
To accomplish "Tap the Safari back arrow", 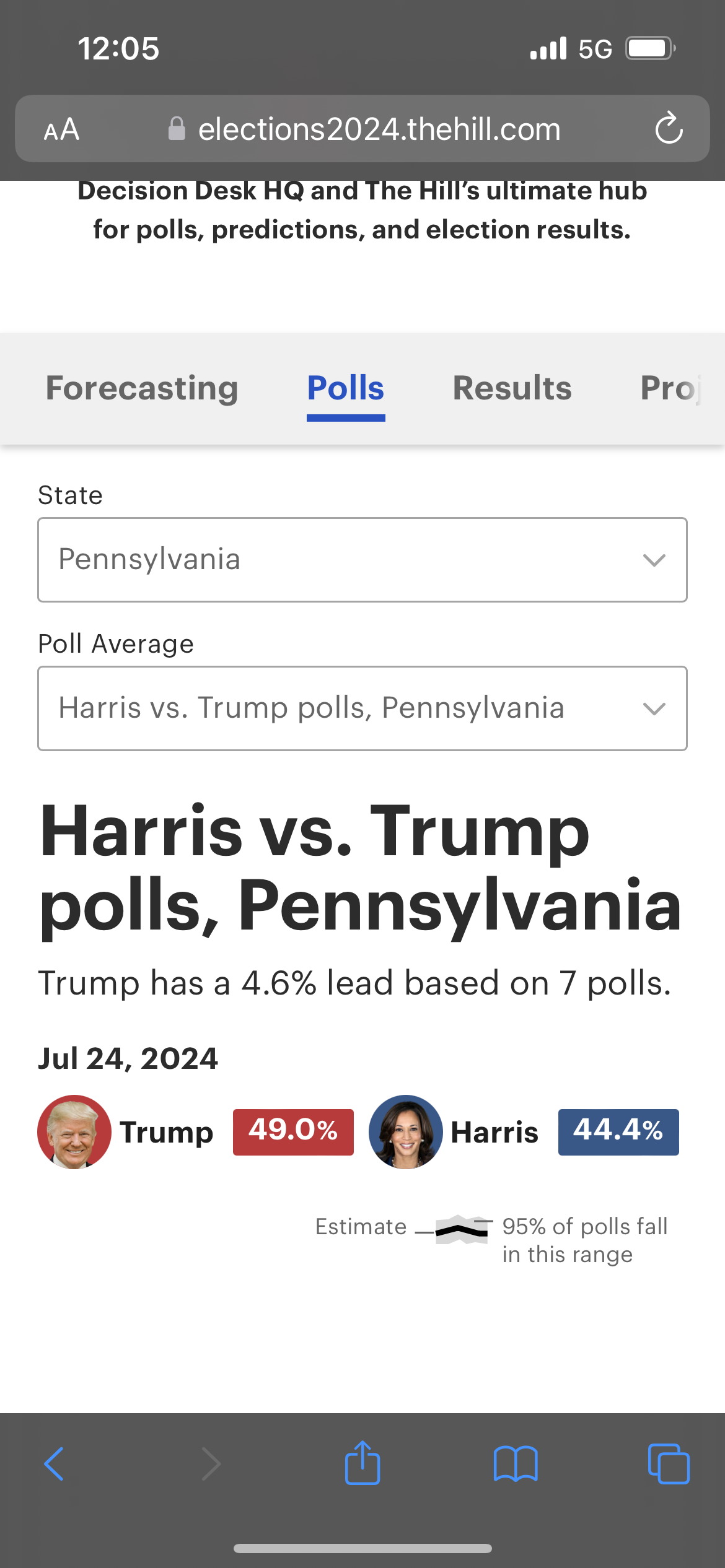I will pyautogui.click(x=55, y=1464).
